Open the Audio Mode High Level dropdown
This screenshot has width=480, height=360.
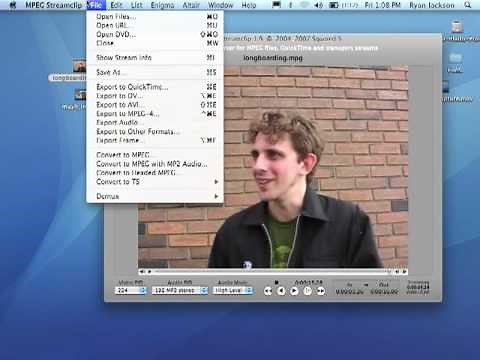[x=233, y=291]
